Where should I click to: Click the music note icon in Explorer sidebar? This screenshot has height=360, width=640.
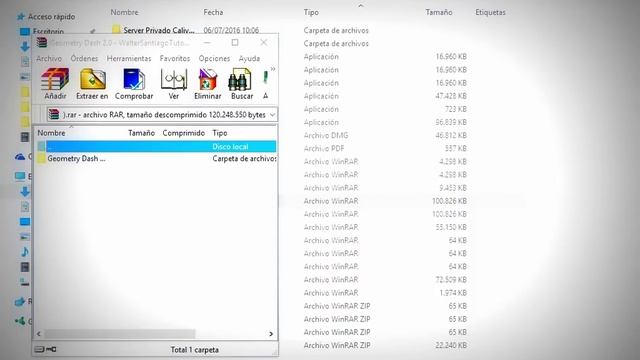tap(25, 251)
